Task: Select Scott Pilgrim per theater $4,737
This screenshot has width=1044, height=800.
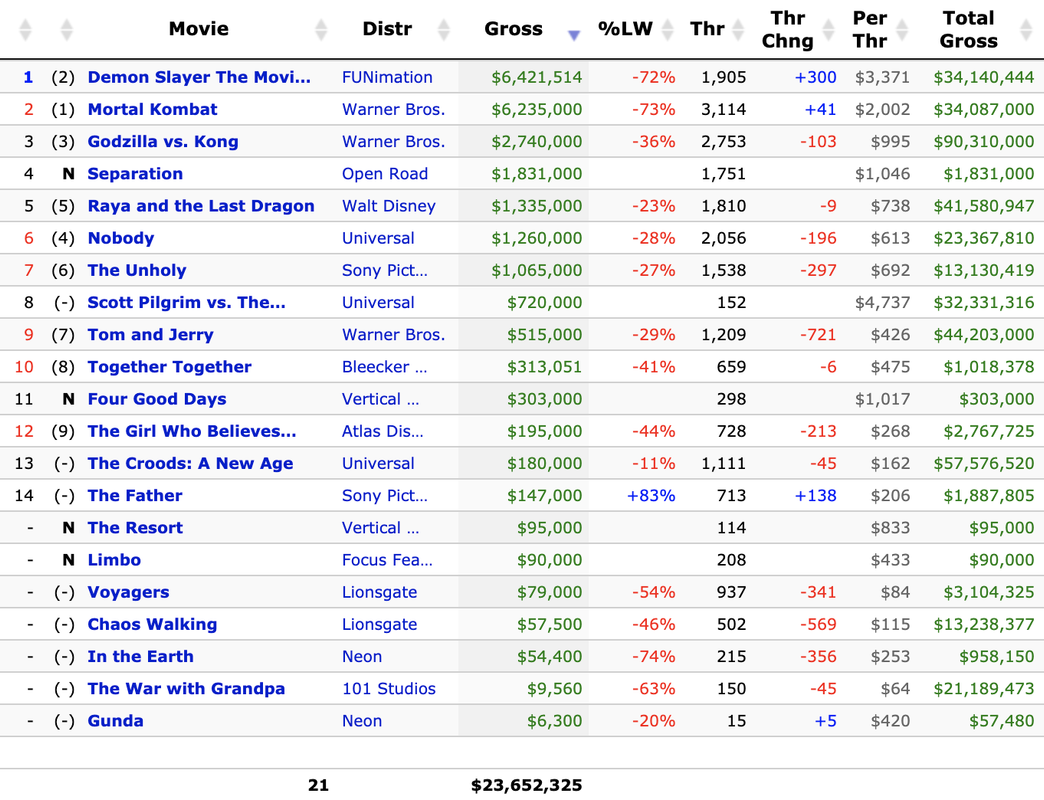Action: pos(882,302)
